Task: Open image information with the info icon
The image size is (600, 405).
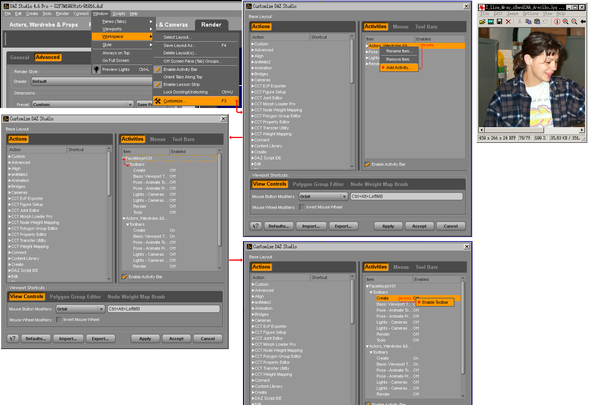Action: 557,22
